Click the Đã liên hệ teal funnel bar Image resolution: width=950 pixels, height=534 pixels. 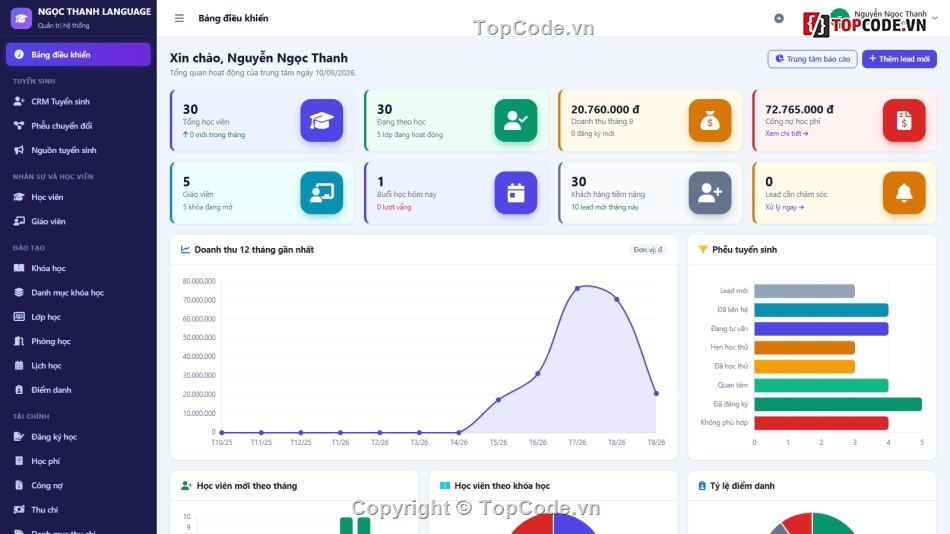click(x=821, y=310)
